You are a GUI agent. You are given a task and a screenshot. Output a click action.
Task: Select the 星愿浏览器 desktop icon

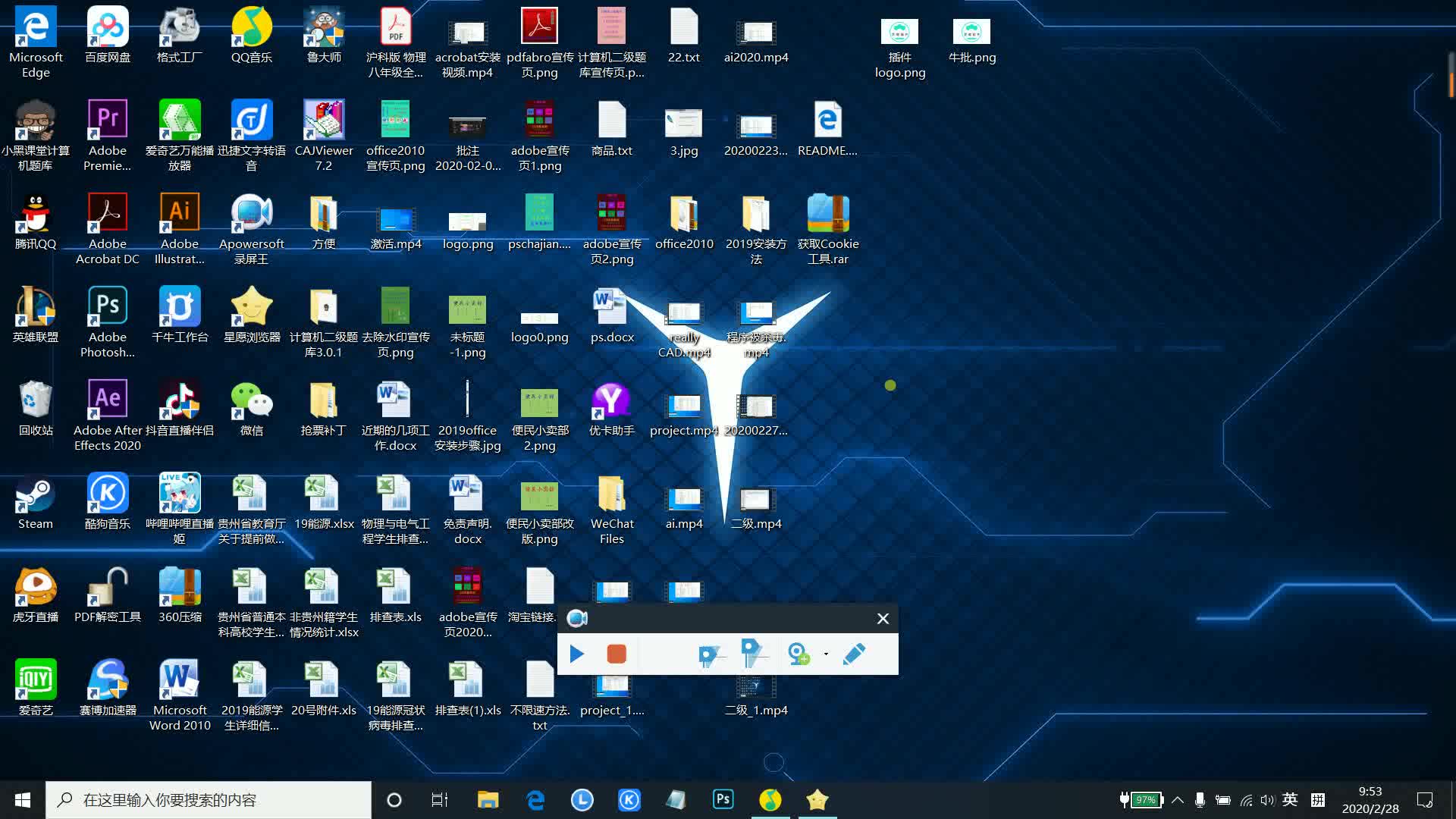(252, 315)
